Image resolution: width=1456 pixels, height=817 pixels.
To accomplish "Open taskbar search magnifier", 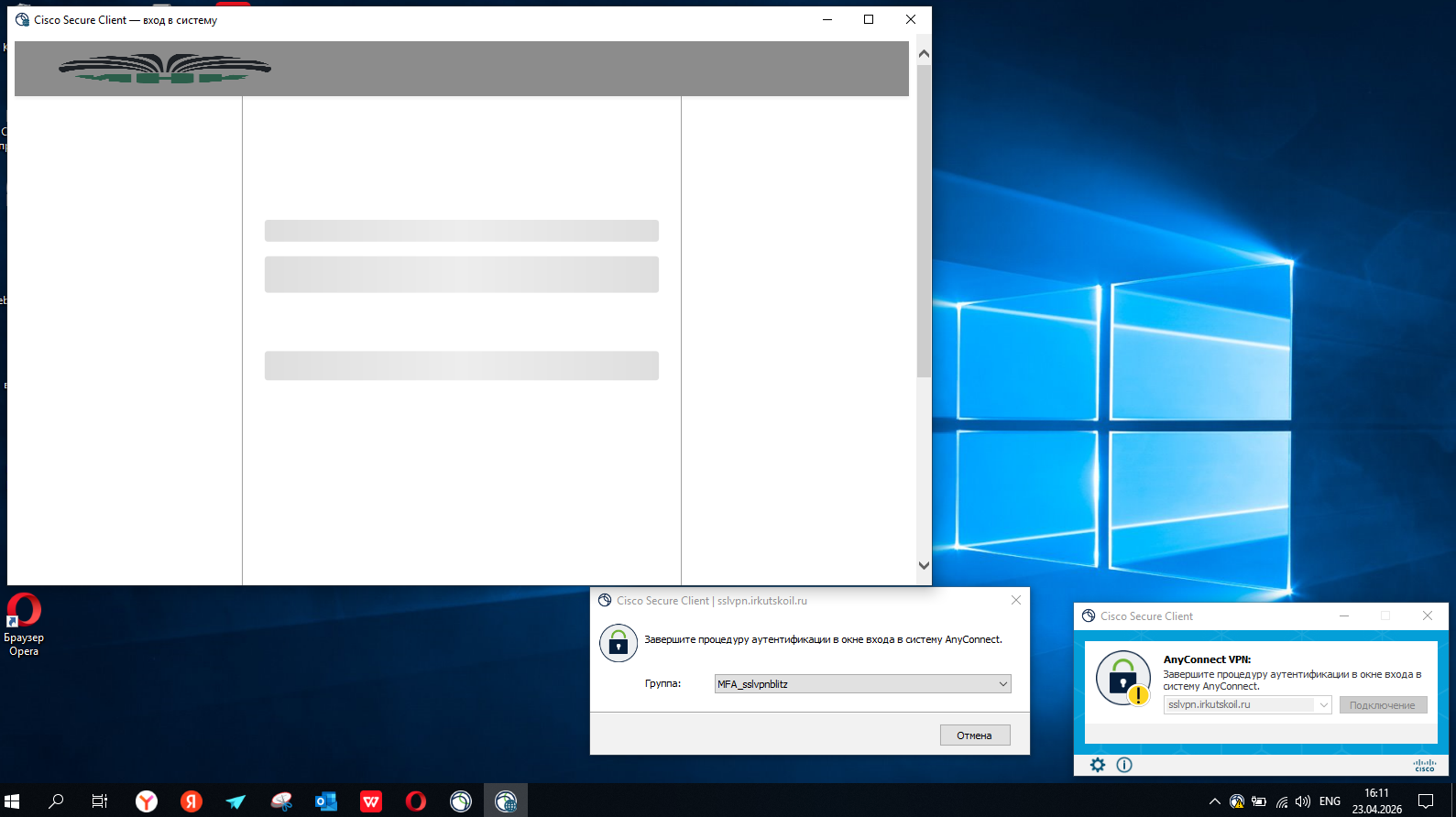I will (x=56, y=801).
